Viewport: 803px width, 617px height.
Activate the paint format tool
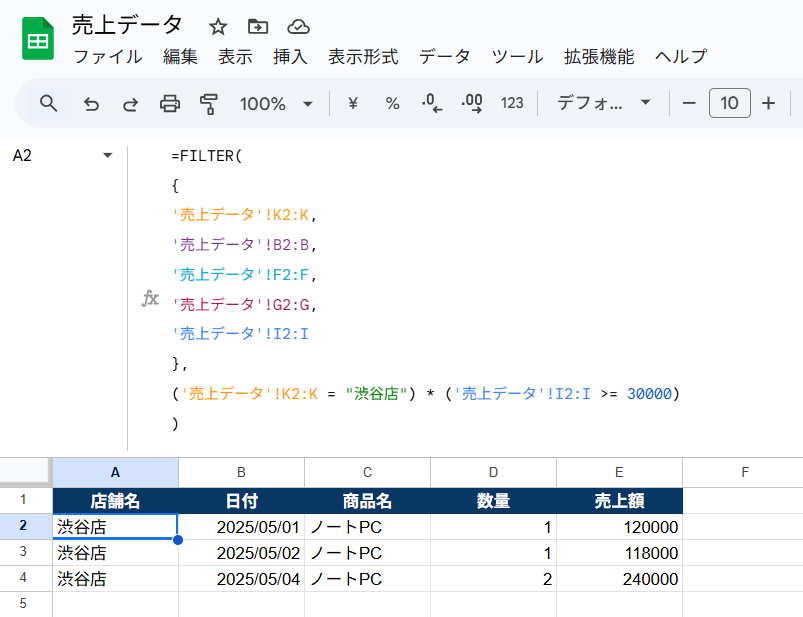pos(209,104)
